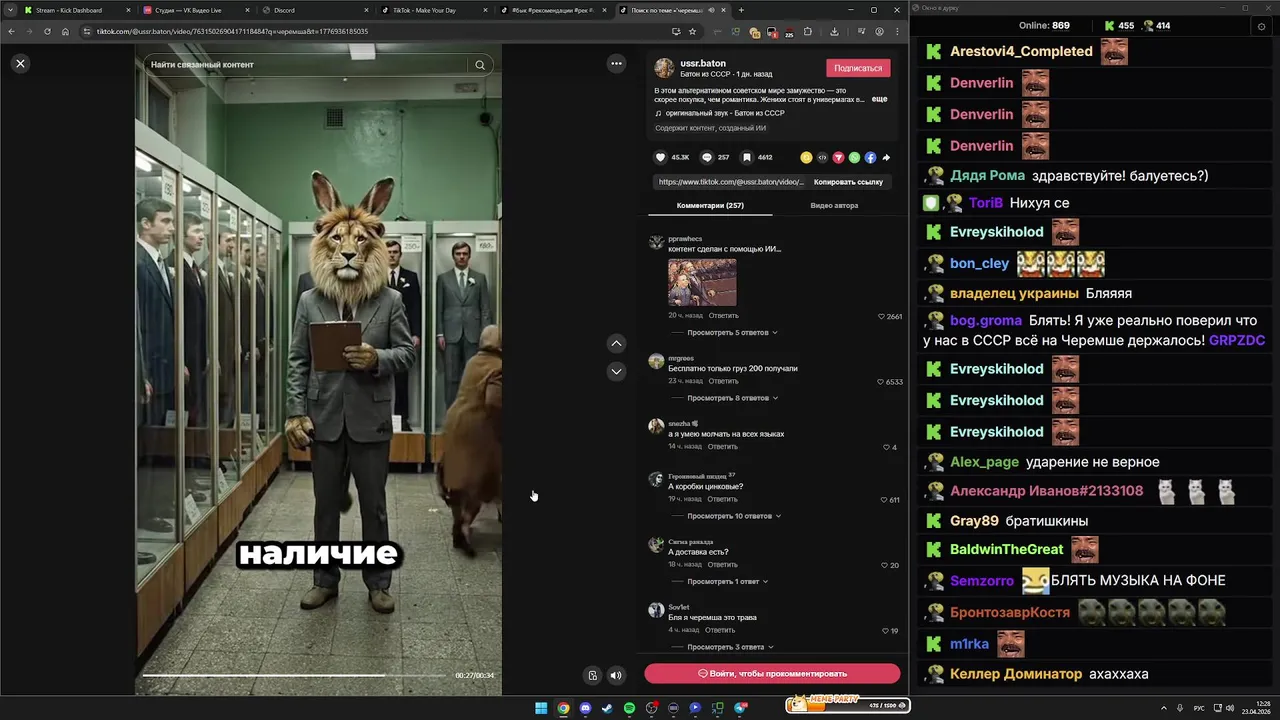
Task: Click Alex_page username in chat window
Action: coord(984,462)
